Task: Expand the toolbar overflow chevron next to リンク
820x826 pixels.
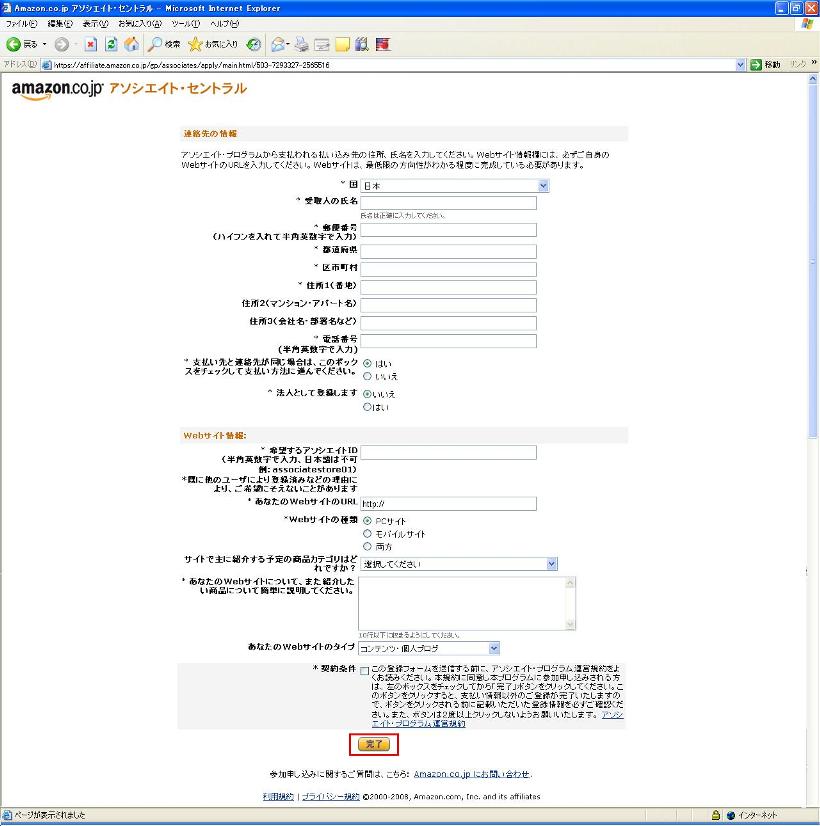Action: click(814, 62)
